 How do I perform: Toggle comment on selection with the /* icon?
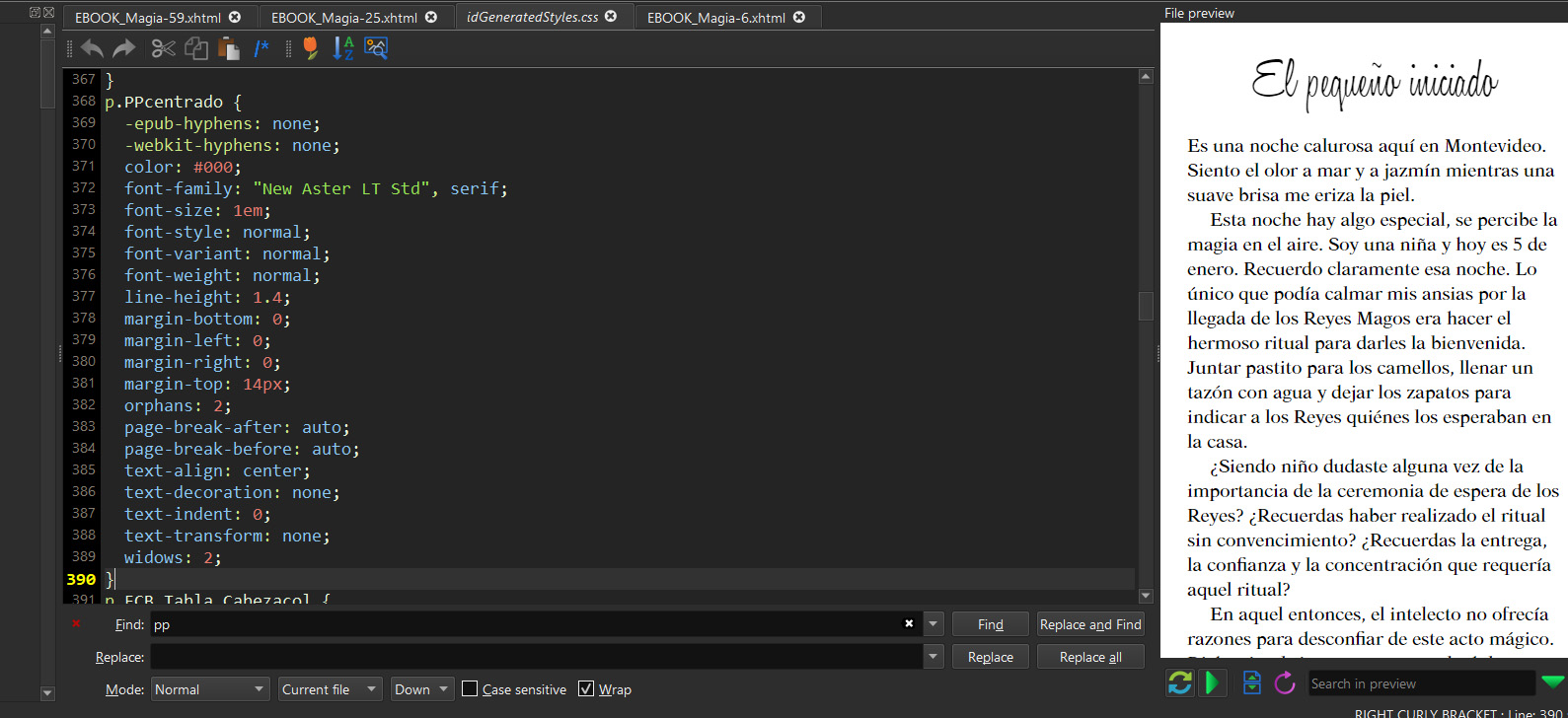(x=261, y=48)
